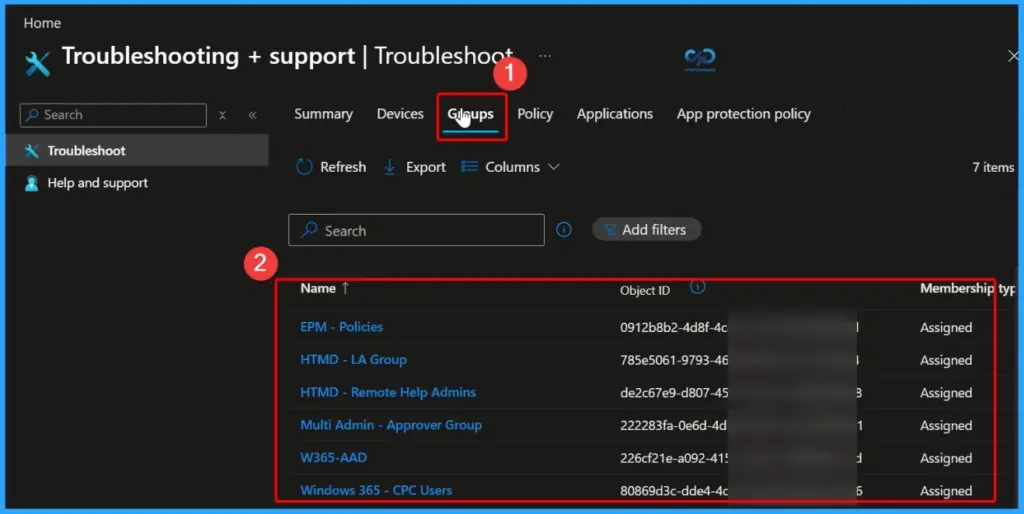Click the info icon next to Object ID
Viewport: 1024px width, 514px height.
pos(697,287)
